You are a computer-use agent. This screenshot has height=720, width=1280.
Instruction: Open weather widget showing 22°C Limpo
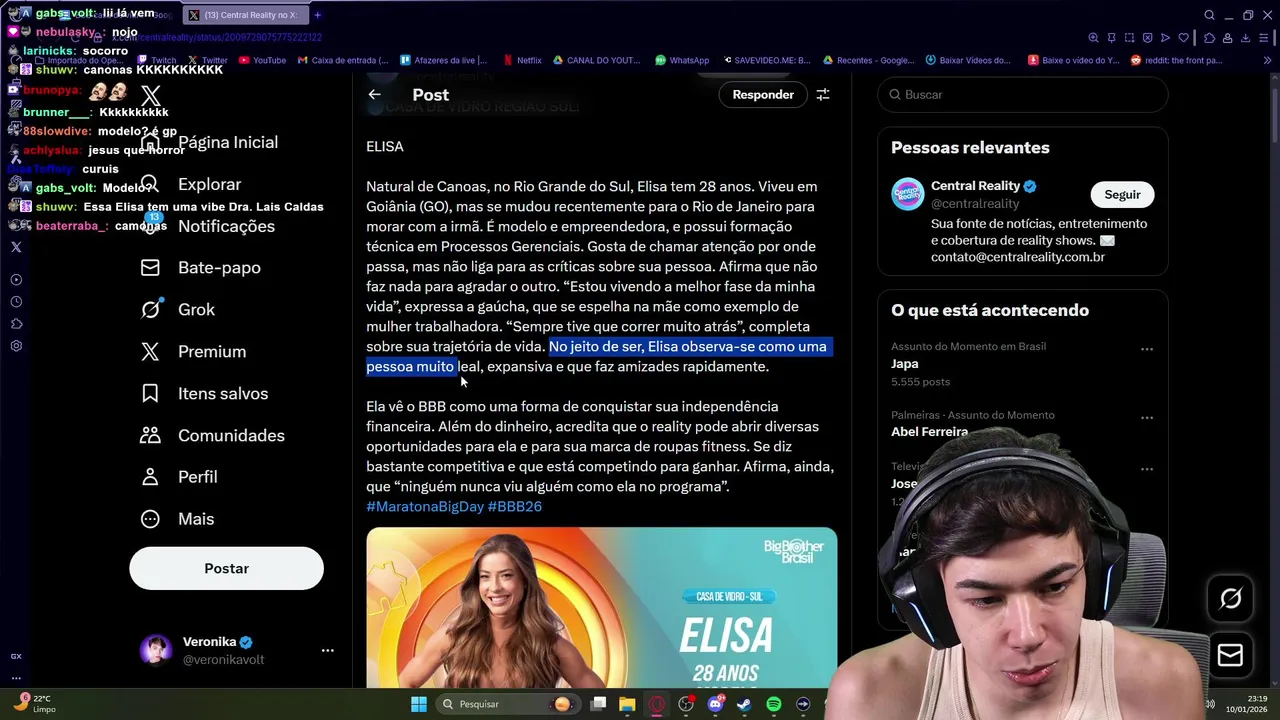34,704
